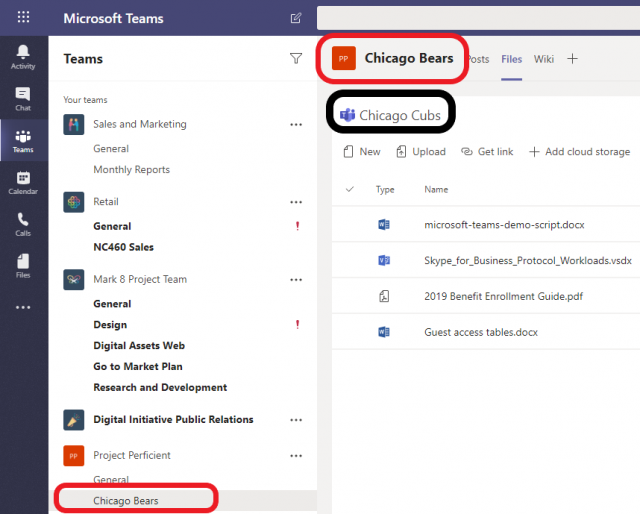Viewport: 640px width, 514px height.
Task: Click Mark 8 Project Team name
Action: coord(140,279)
